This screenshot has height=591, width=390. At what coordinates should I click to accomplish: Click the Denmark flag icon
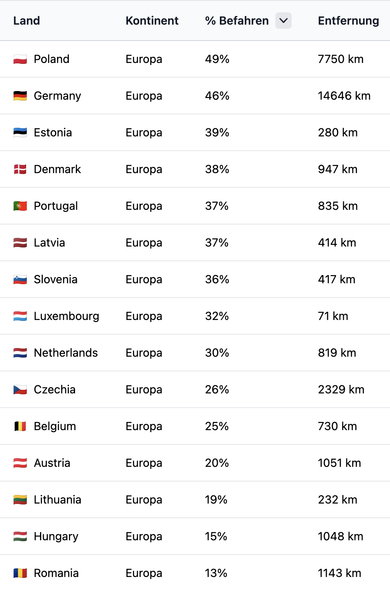click(20, 169)
